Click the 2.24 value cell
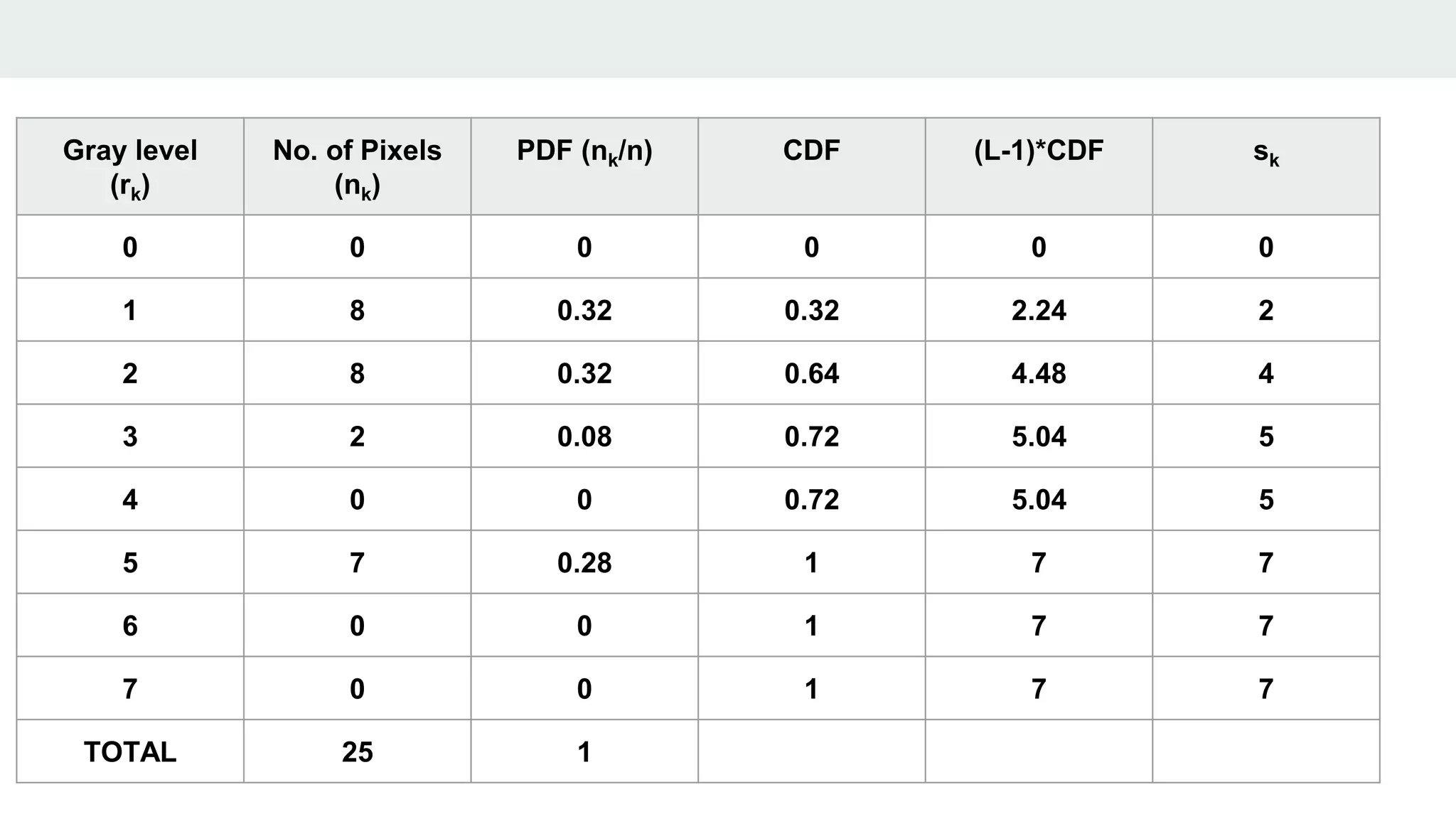Image resolution: width=1456 pixels, height=819 pixels. coord(1039,310)
